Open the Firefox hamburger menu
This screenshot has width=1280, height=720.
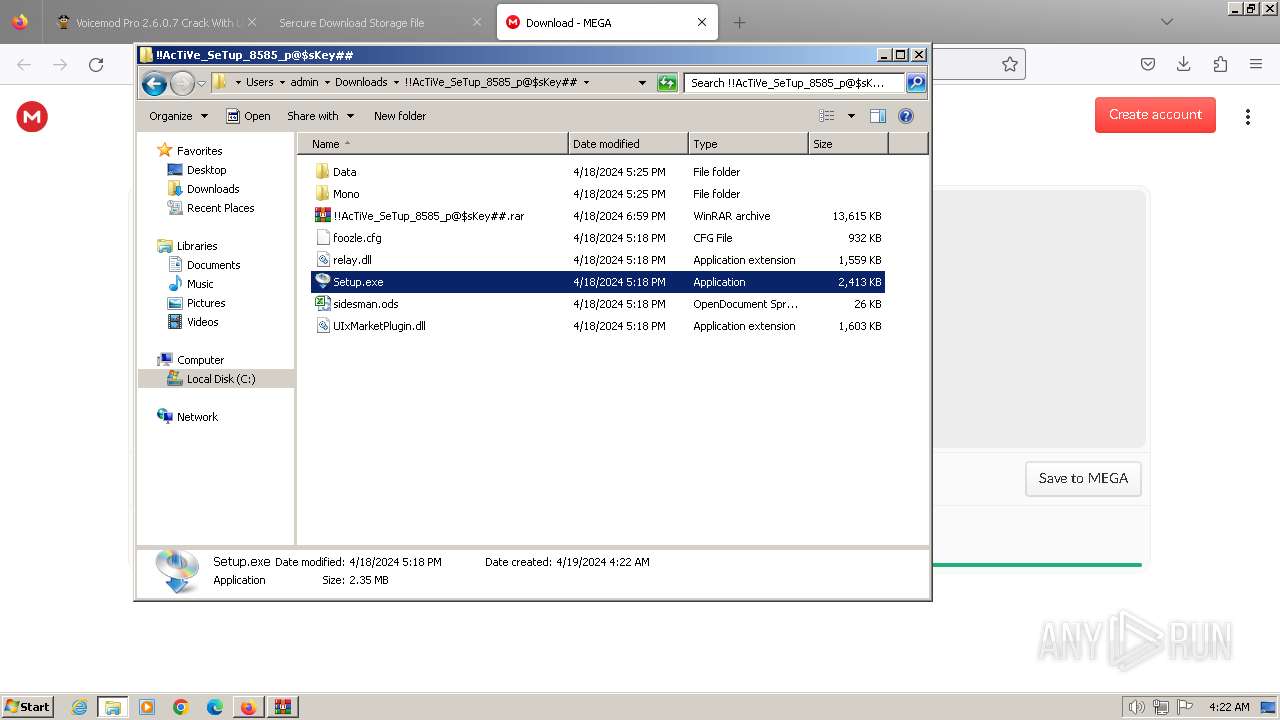(1256, 64)
